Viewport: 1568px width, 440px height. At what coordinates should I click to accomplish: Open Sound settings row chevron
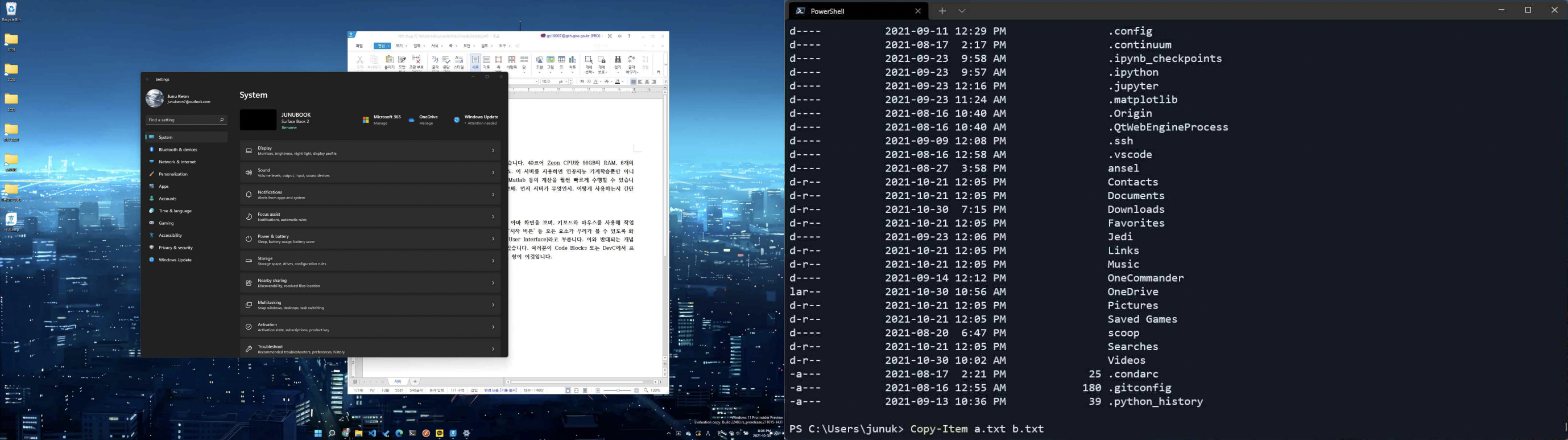(493, 172)
